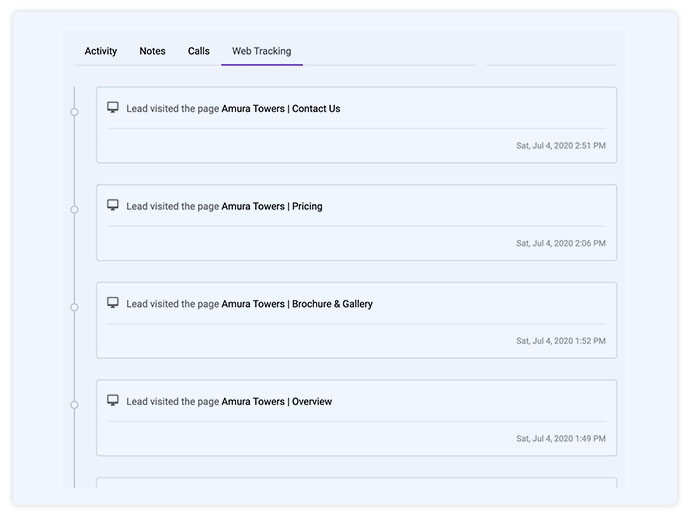Open Amura Towers | Brochure & Gallery link
The image size is (689, 517).
(x=296, y=304)
